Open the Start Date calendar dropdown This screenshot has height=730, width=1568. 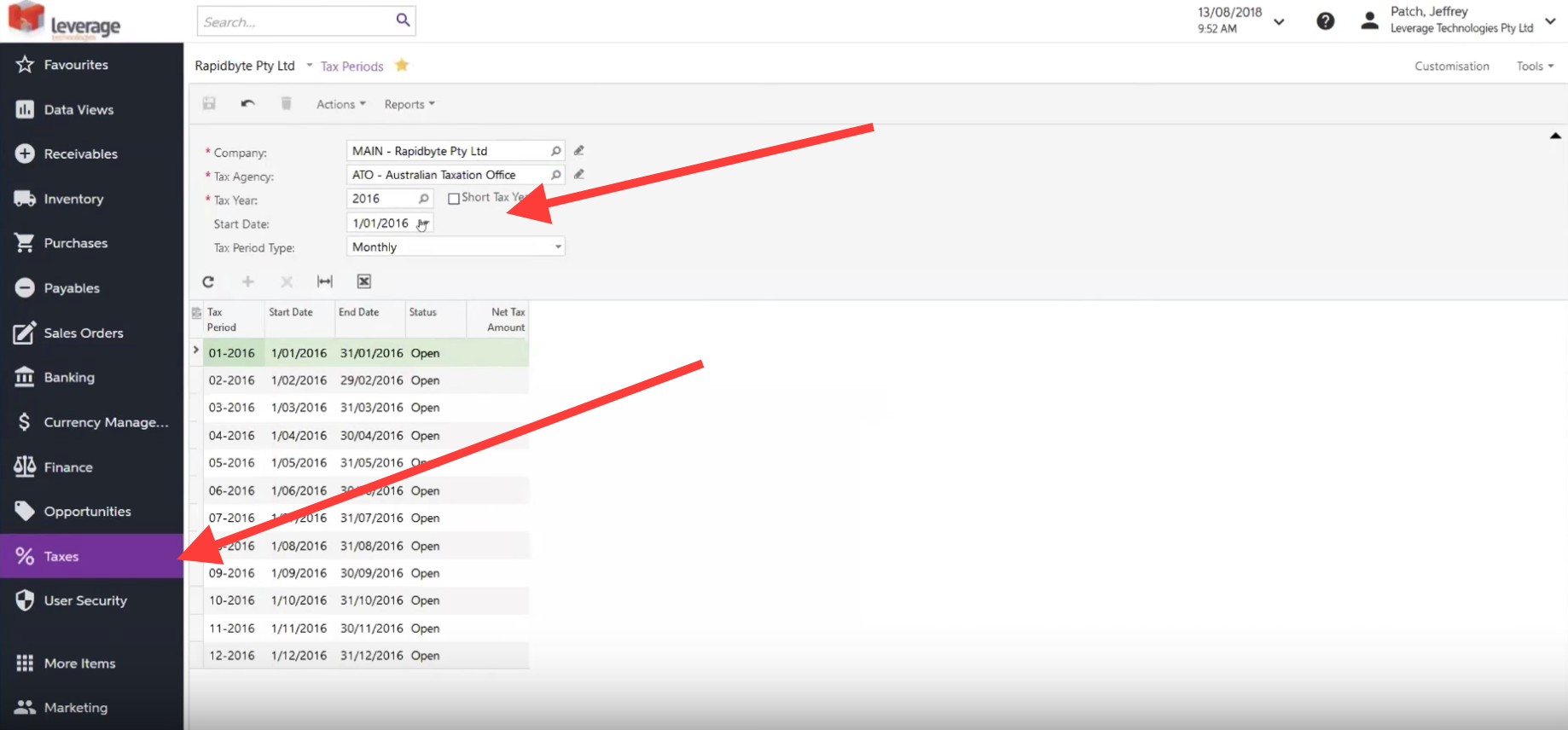(423, 223)
